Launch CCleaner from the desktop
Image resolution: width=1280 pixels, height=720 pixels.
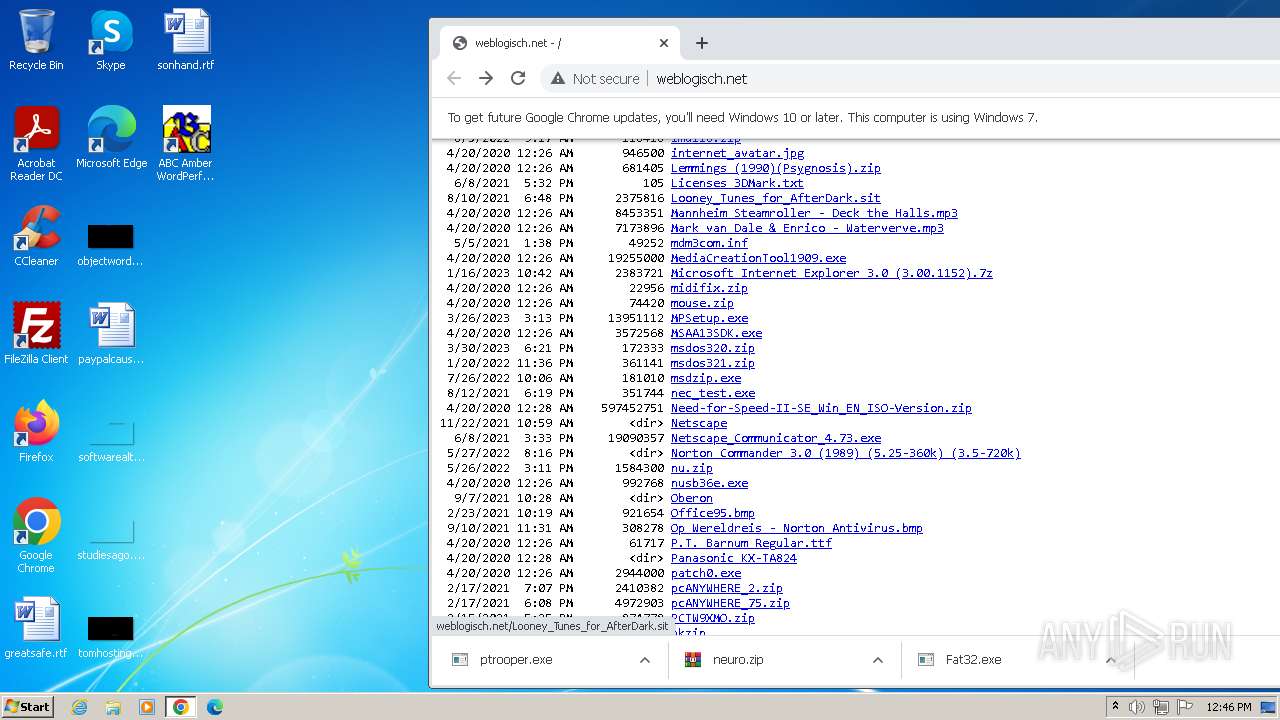point(36,236)
